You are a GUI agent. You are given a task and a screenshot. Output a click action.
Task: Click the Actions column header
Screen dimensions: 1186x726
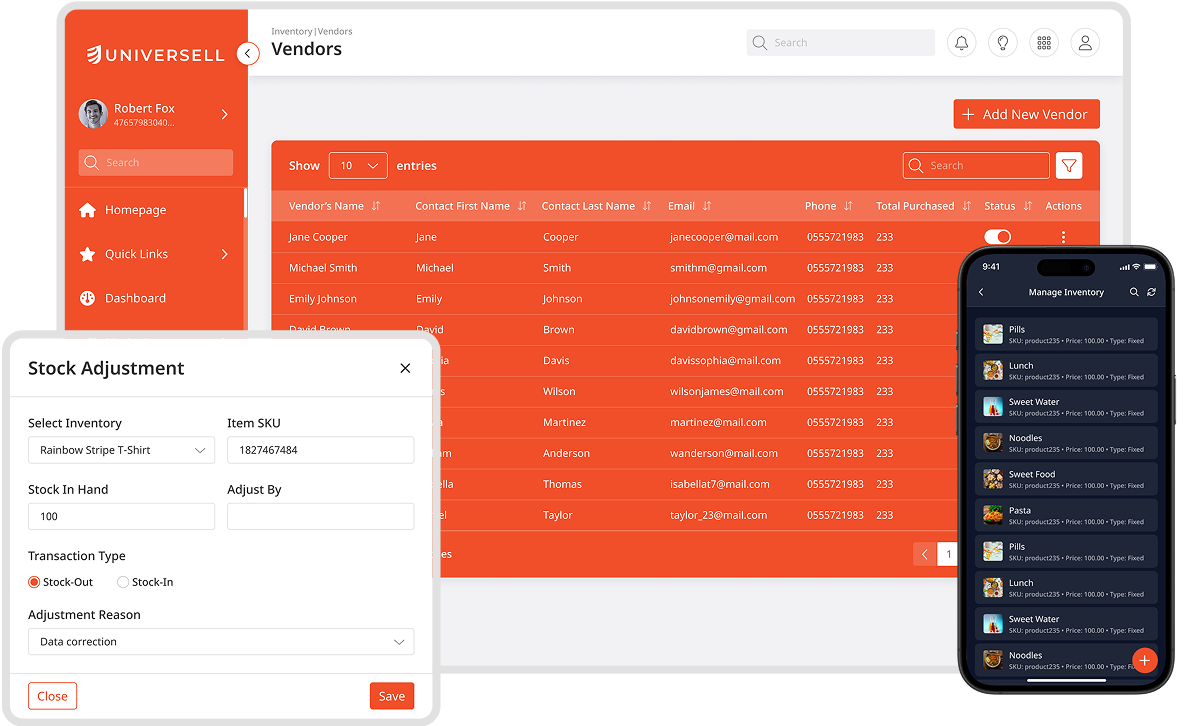tap(1063, 206)
